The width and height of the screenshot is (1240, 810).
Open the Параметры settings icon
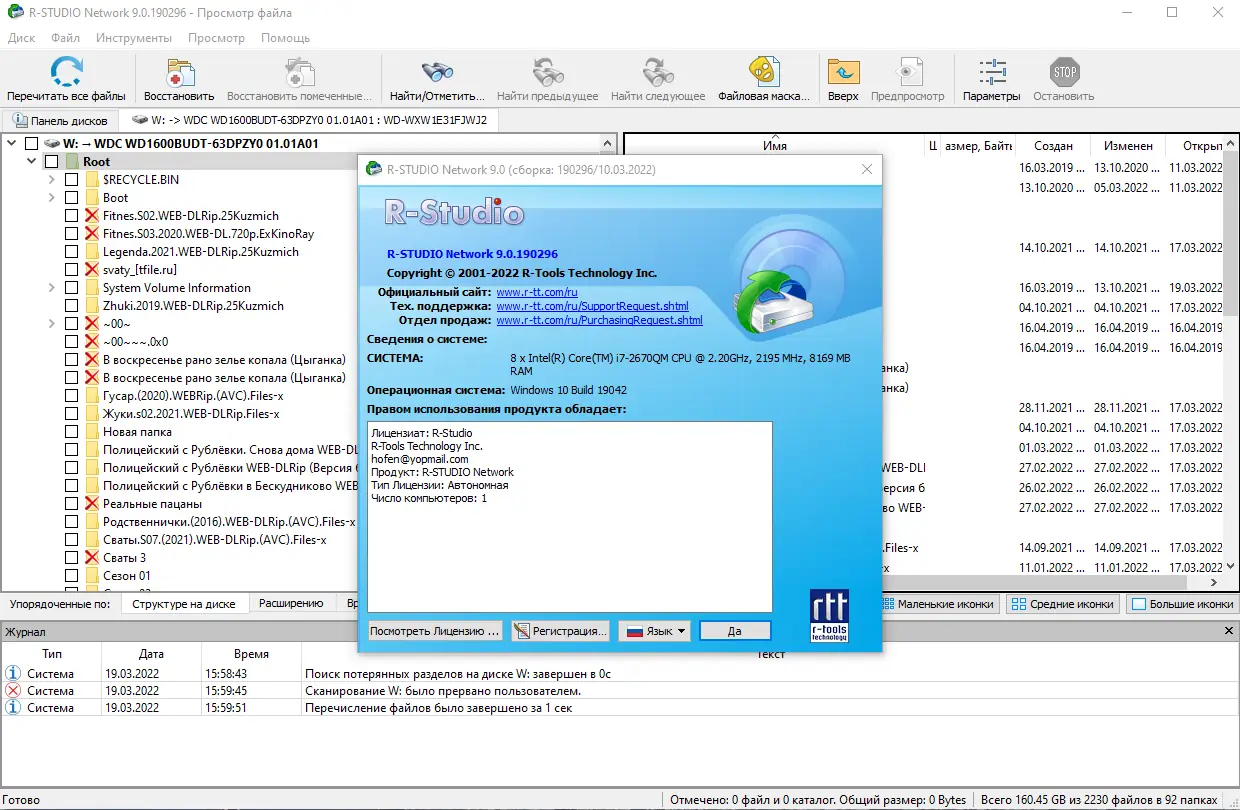(991, 71)
